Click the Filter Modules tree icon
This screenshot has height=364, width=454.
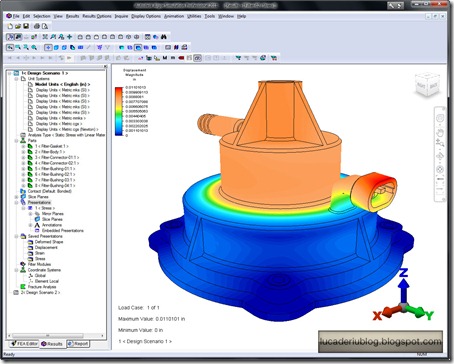[x=23, y=264]
